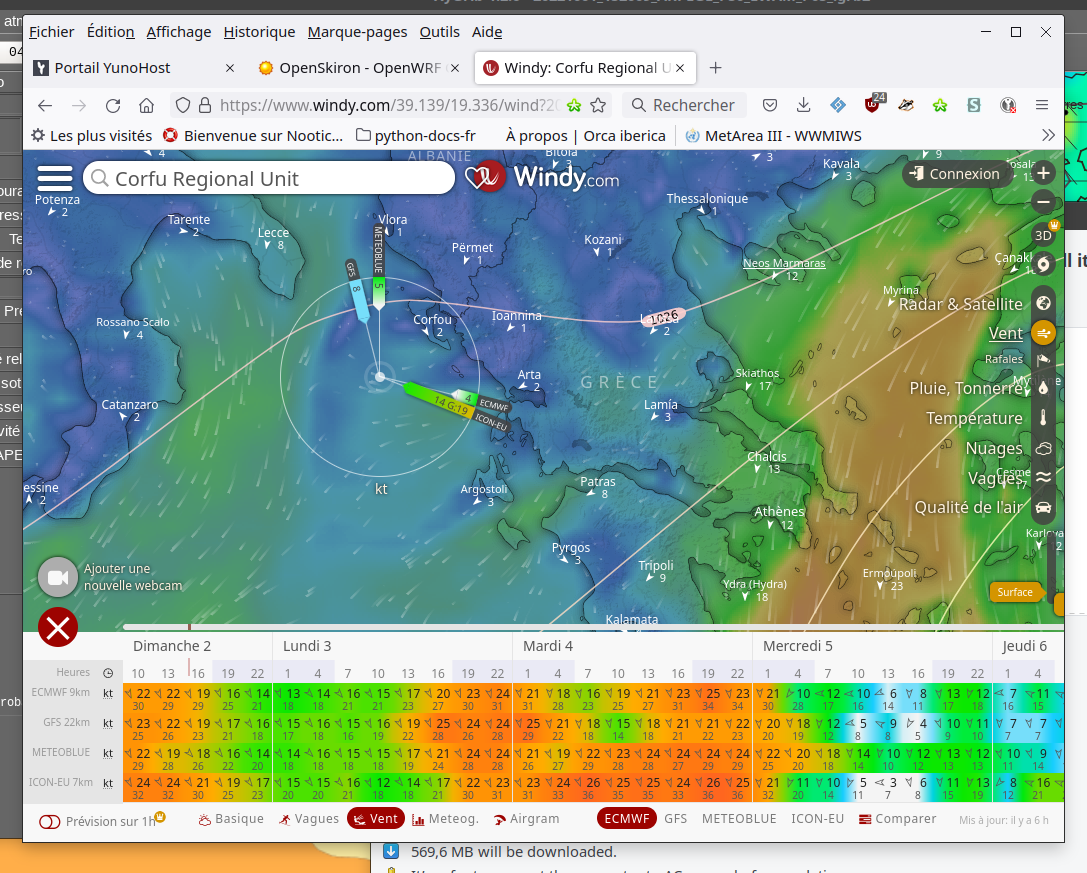Change kt unit in GFS 22km row
This screenshot has width=1087, height=873.
point(108,723)
